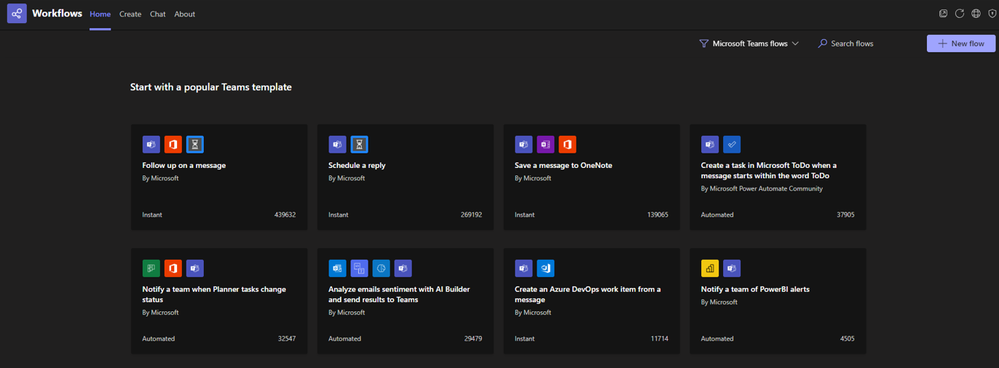Viewport: 999px width, 368px height.
Task: Open the Follow up on a message template
Action: (x=219, y=177)
